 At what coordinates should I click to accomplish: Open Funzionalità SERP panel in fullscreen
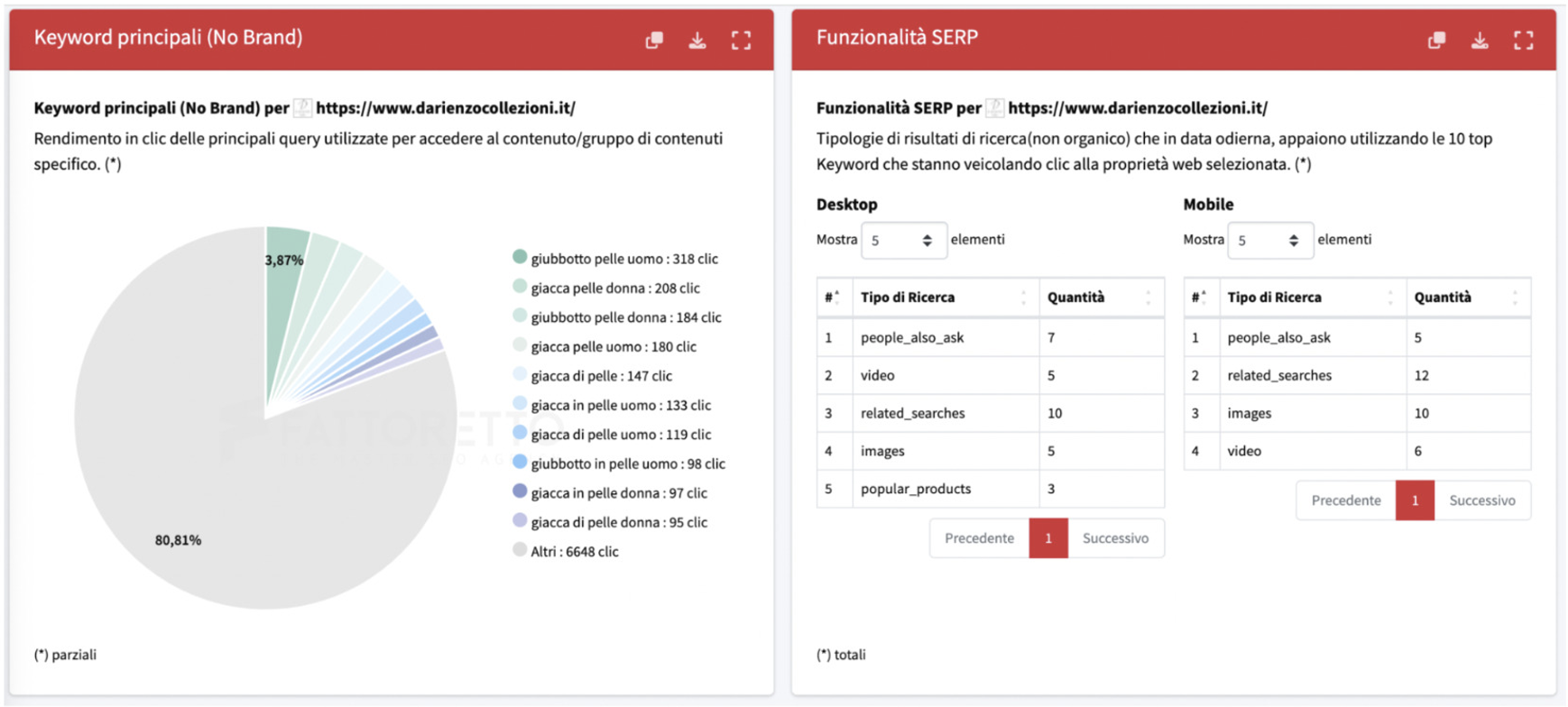(x=1523, y=40)
